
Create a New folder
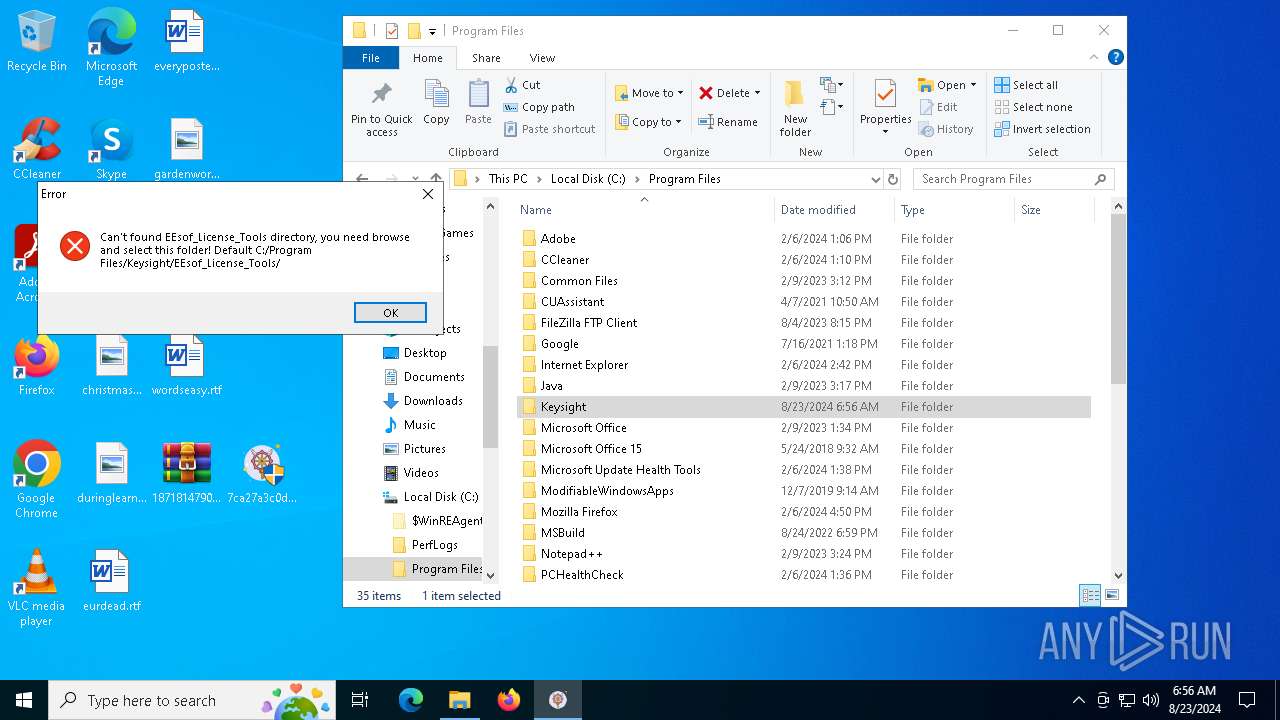(795, 108)
